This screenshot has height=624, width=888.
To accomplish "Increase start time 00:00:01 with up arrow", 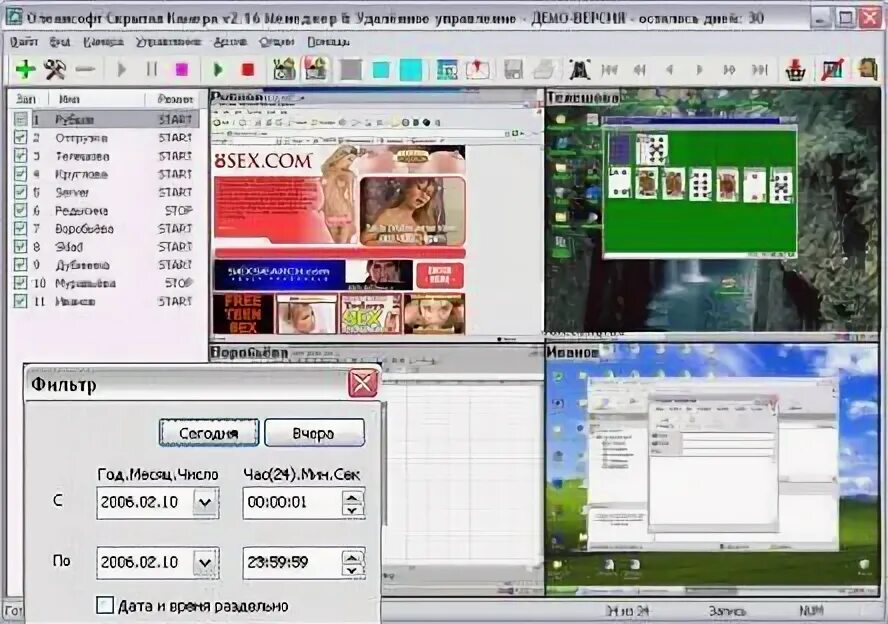I will click(x=352, y=497).
